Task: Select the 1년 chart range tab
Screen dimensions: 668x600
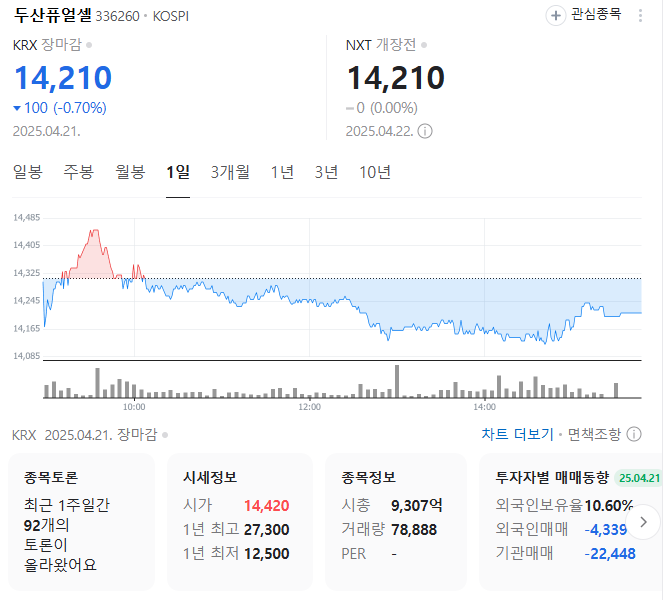Action: click(282, 172)
